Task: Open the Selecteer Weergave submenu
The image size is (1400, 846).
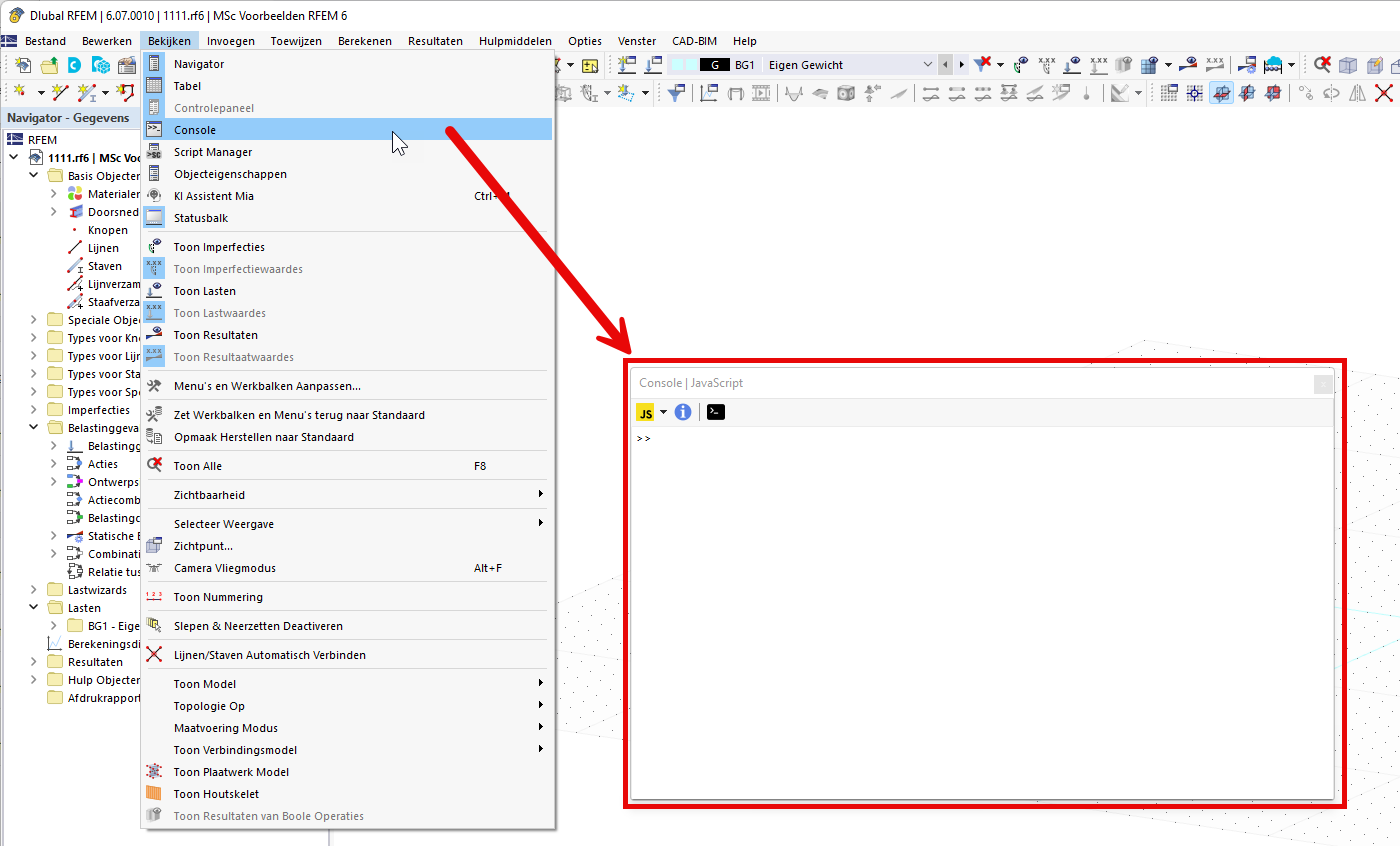Action: [347, 524]
